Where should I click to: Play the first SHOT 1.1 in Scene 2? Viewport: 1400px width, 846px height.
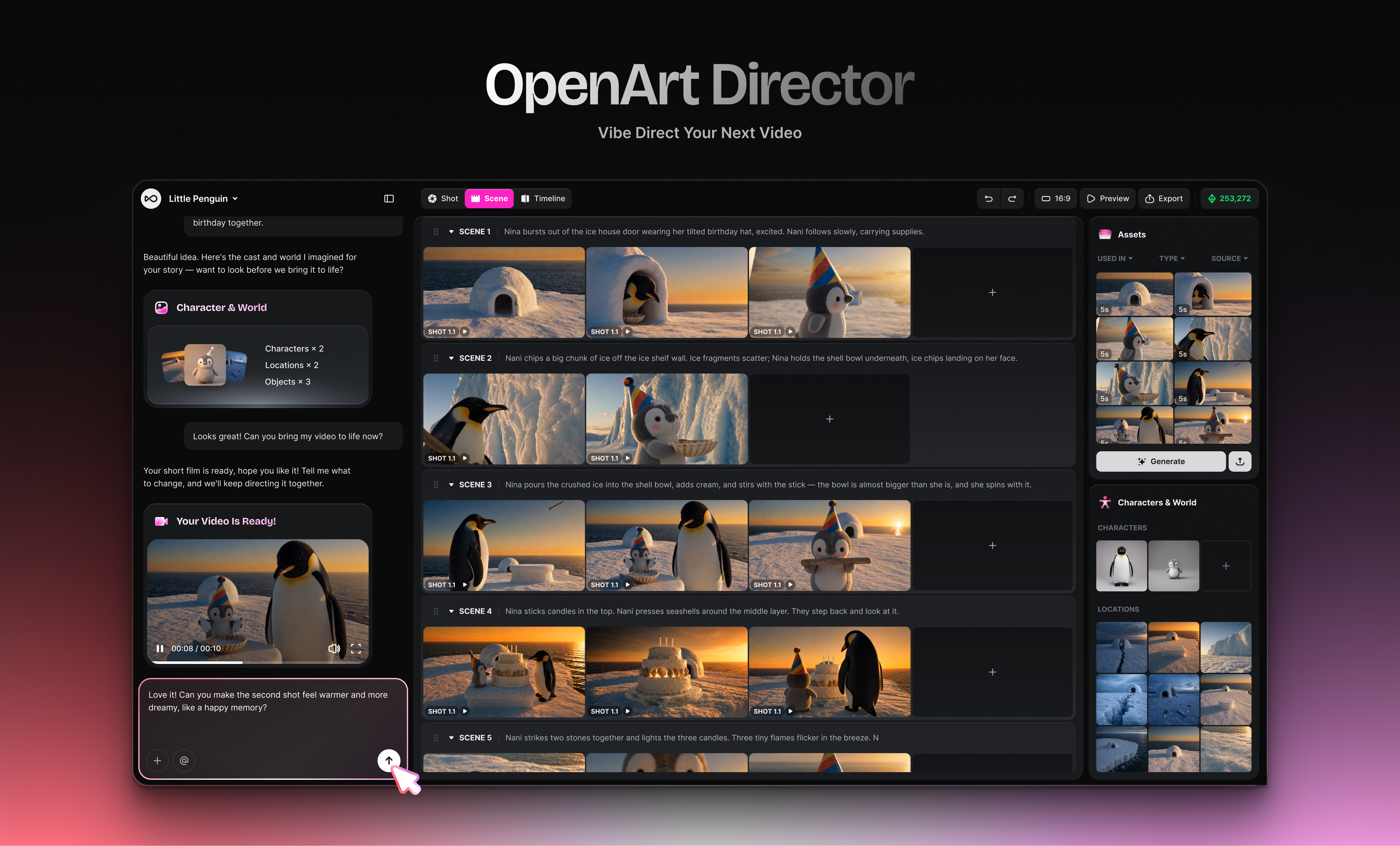[x=465, y=458]
